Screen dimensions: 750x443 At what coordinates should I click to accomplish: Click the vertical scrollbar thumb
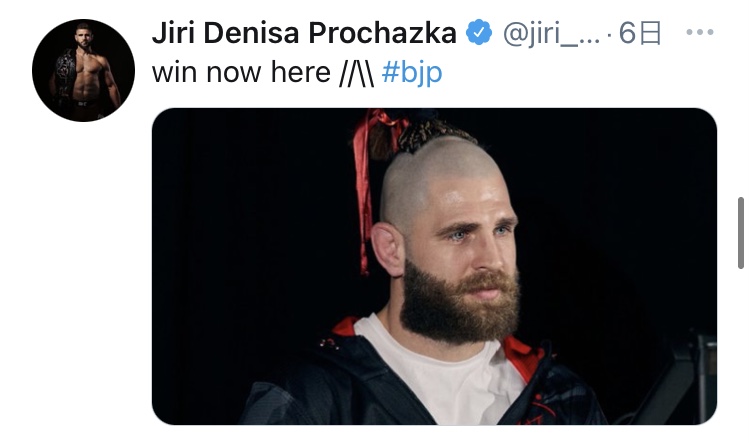point(740,233)
